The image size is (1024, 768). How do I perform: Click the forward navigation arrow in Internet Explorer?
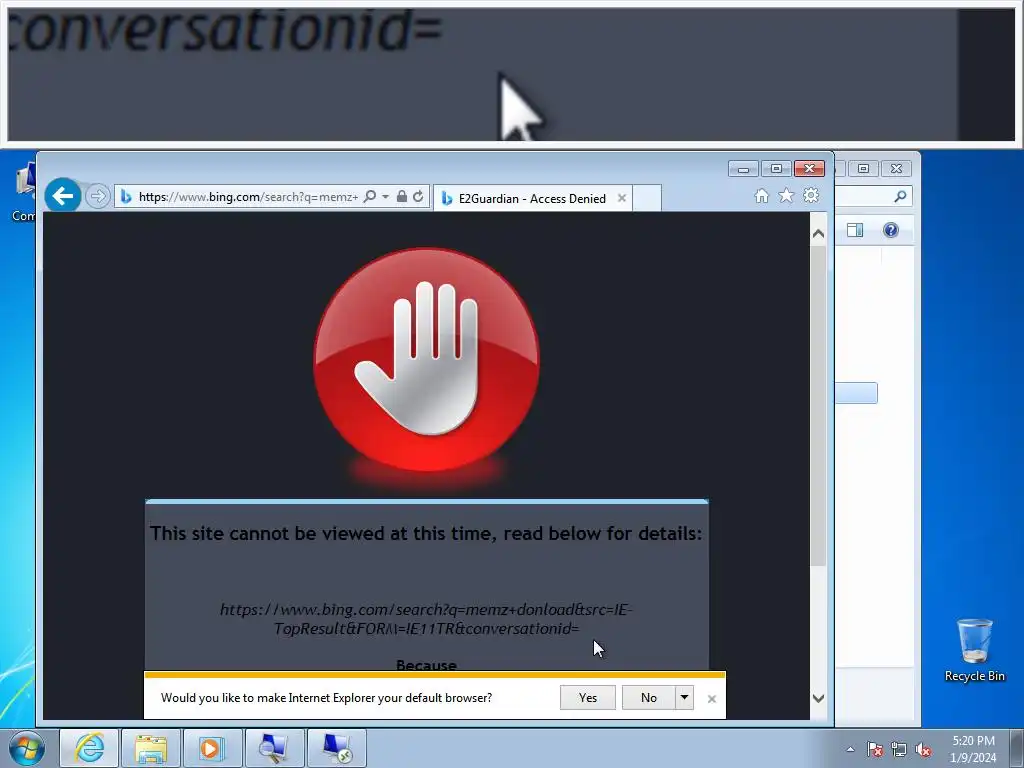97,196
